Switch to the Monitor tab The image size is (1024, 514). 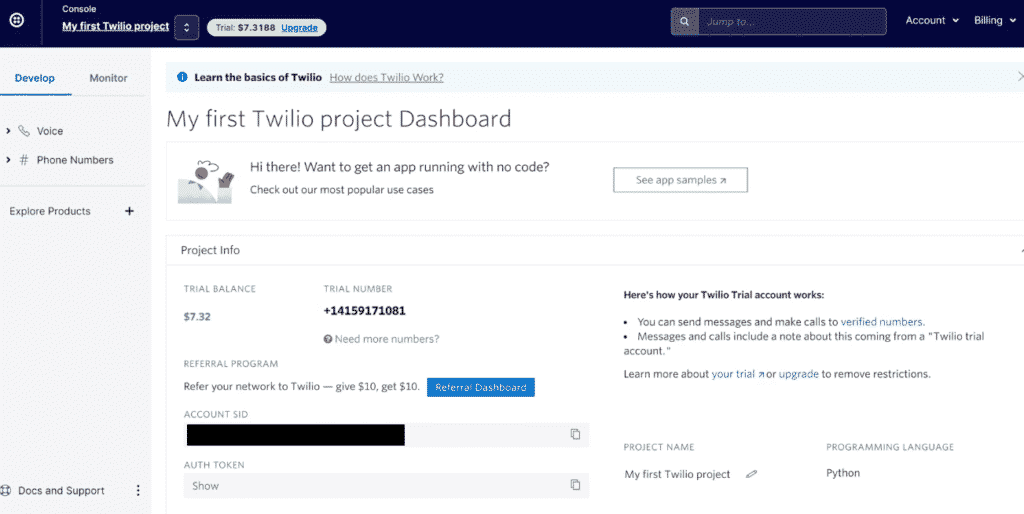tap(108, 78)
